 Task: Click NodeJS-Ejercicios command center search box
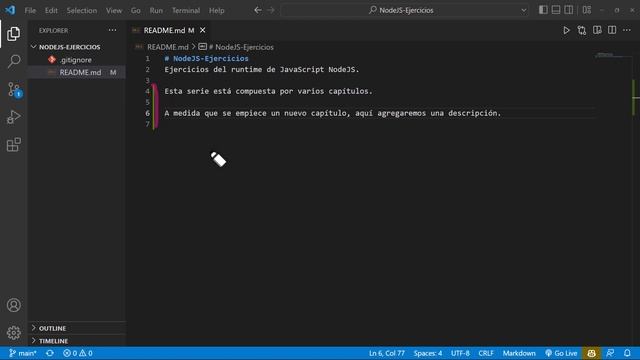pyautogui.click(x=405, y=10)
